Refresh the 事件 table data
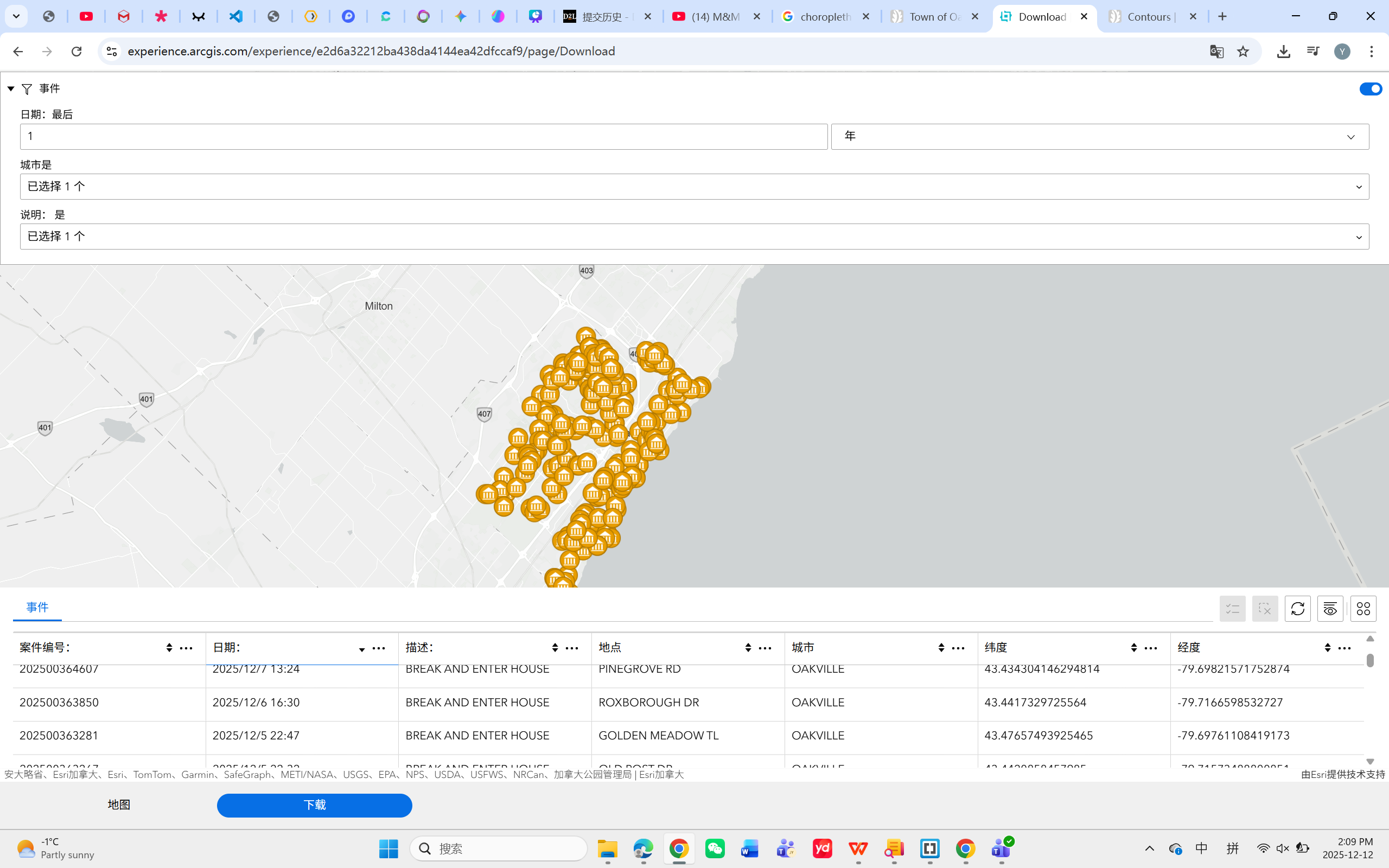This screenshot has width=1389, height=868. [1297, 609]
